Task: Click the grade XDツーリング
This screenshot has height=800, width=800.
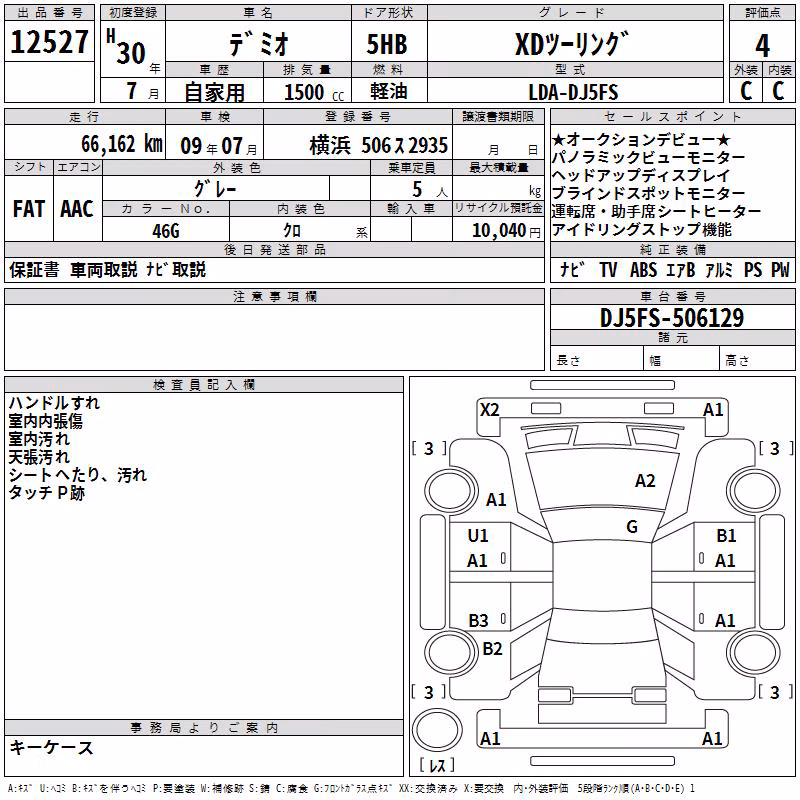Action: point(572,44)
